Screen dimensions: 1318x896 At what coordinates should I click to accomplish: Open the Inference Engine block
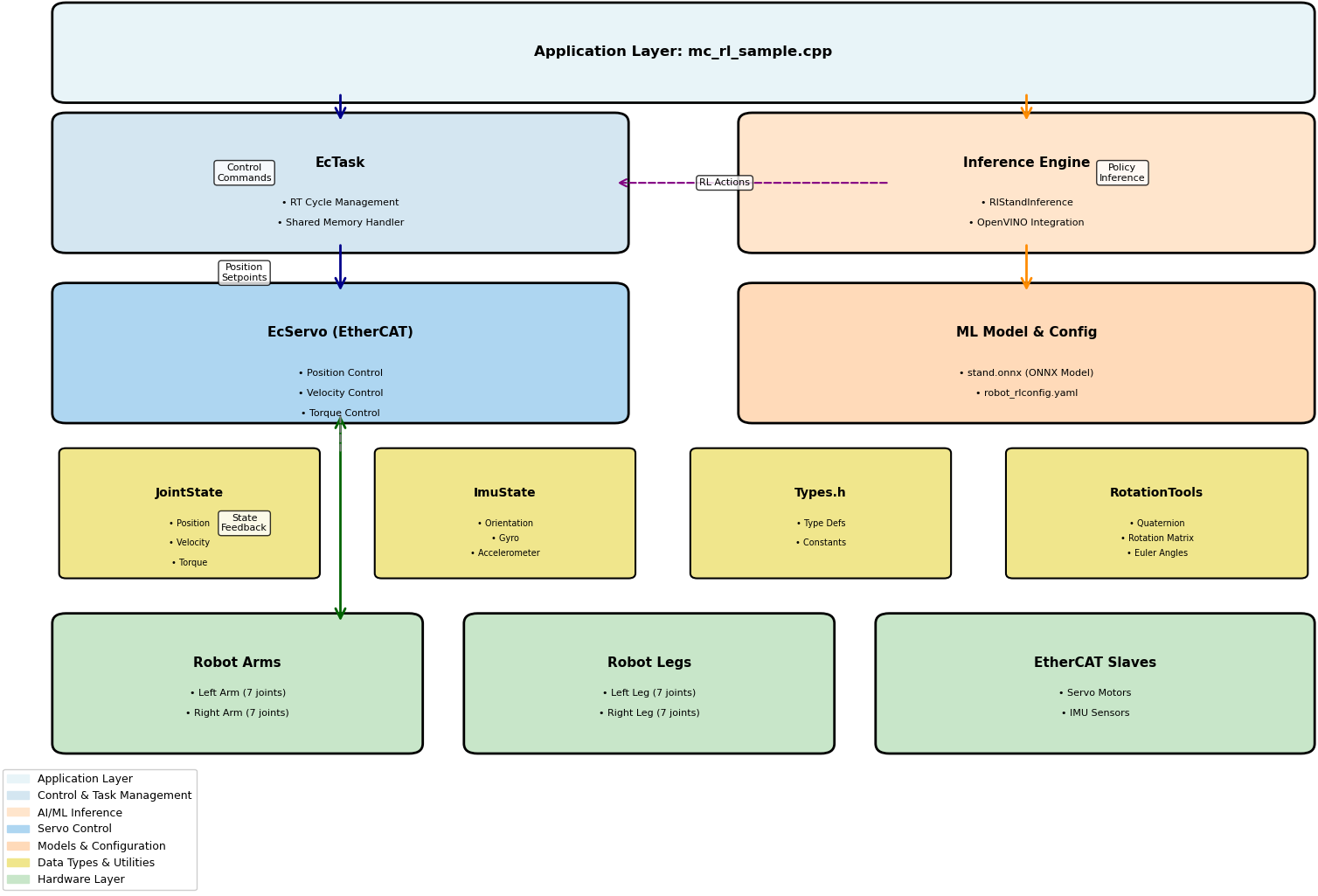[x=1026, y=181]
